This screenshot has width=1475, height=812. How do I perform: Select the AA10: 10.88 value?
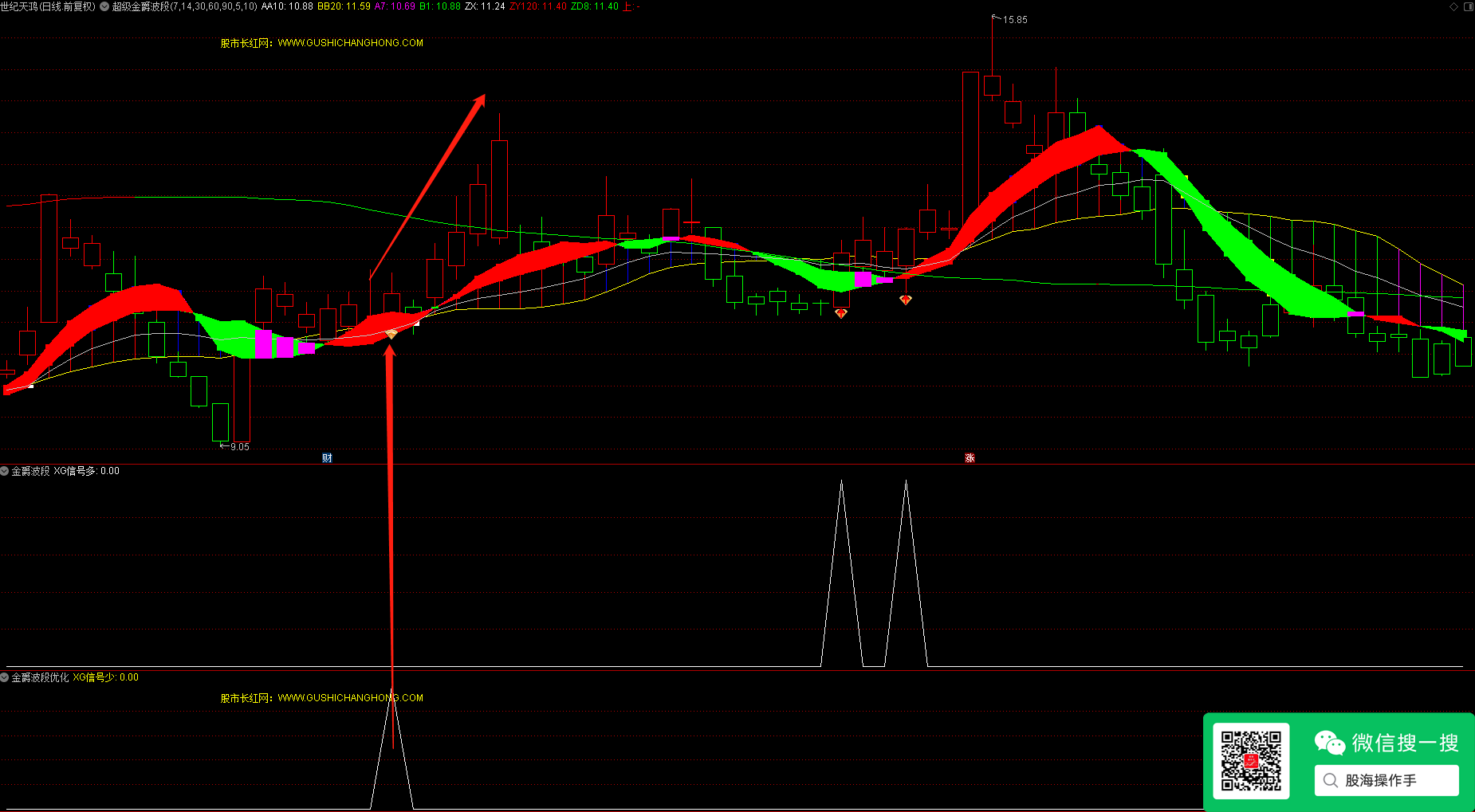(x=287, y=6)
